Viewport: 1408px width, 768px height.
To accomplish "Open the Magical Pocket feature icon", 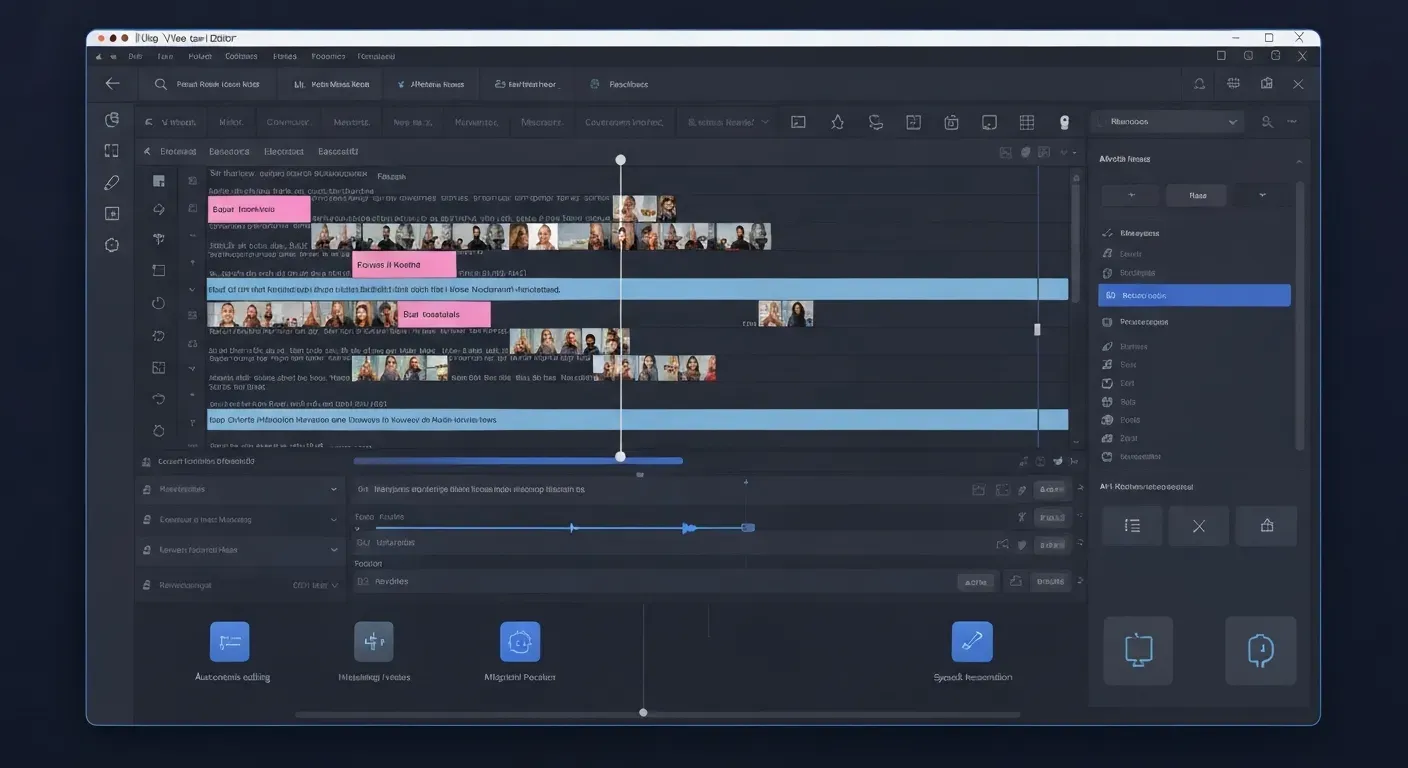I will click(519, 640).
